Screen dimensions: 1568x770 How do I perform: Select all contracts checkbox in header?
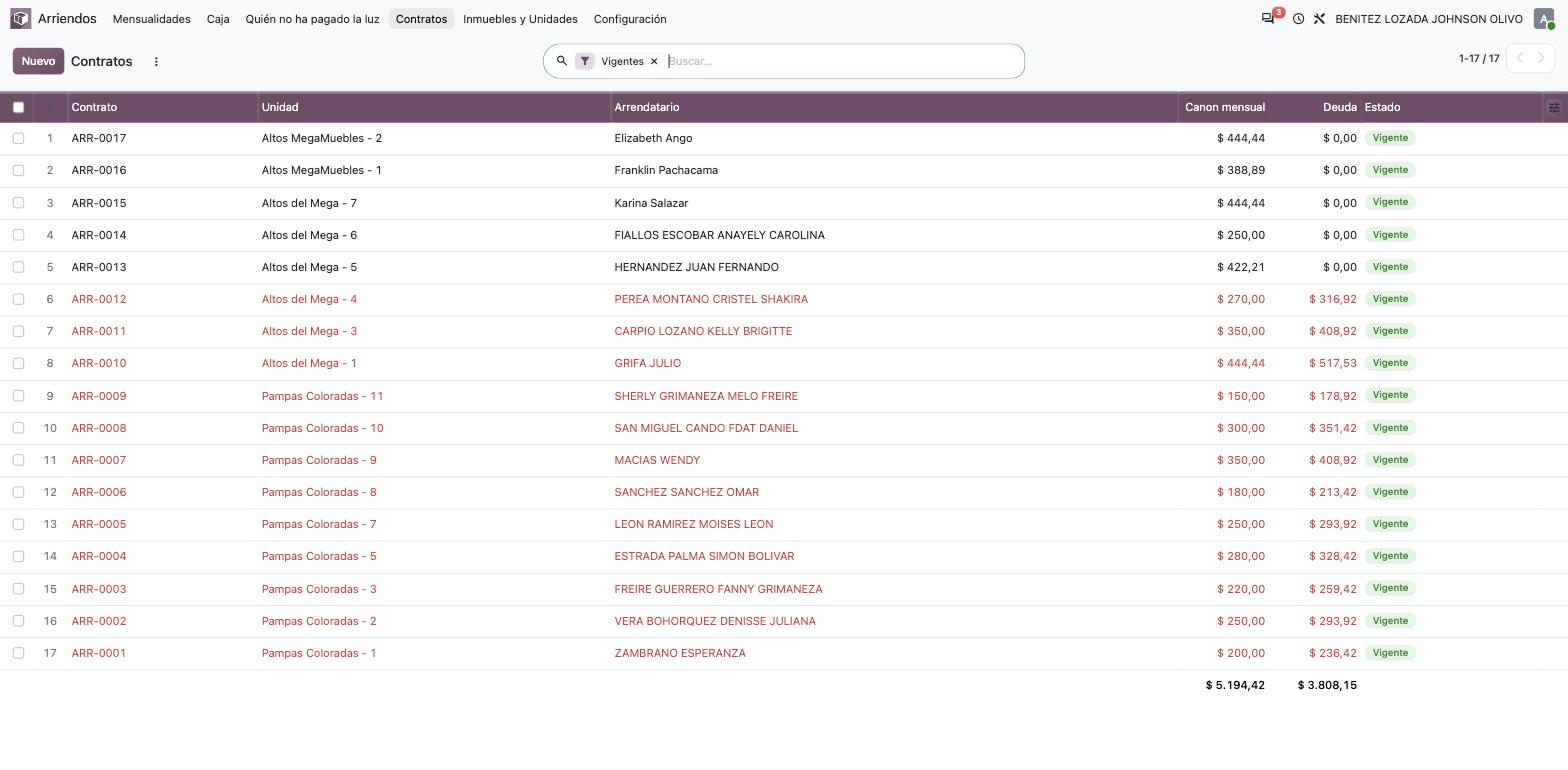[x=18, y=107]
